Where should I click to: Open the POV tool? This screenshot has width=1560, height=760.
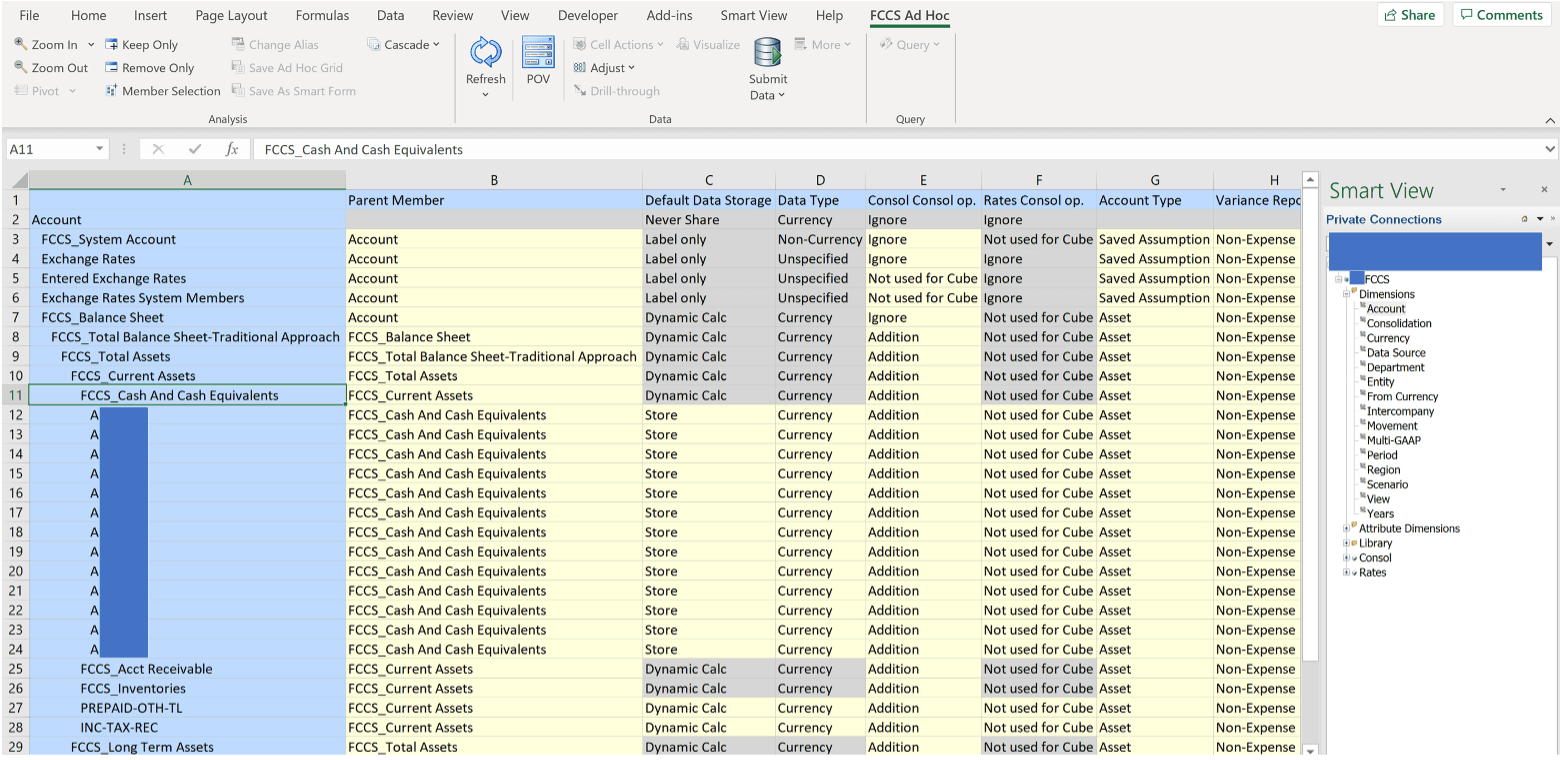(x=538, y=60)
